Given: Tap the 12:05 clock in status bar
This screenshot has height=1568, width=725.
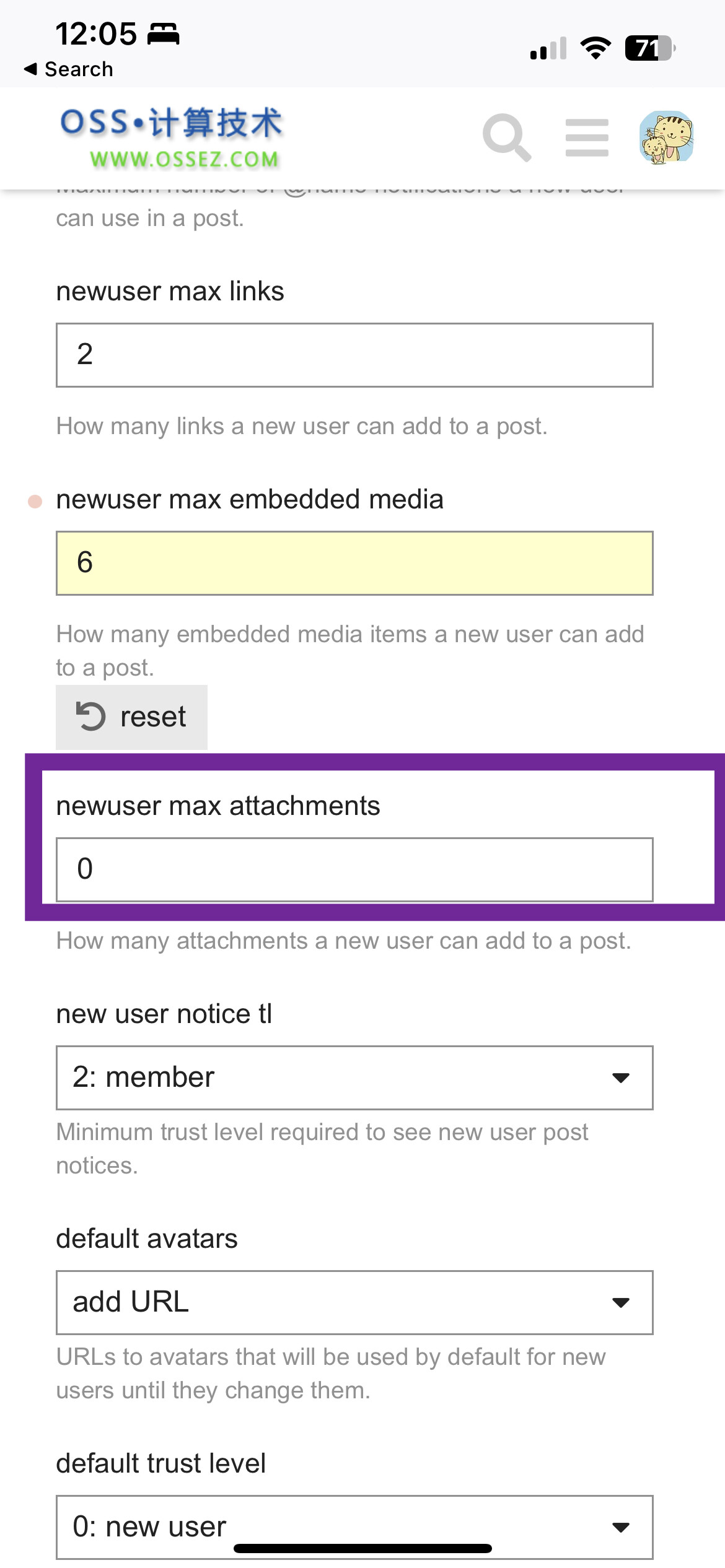Looking at the screenshot, I should pyautogui.click(x=96, y=33).
